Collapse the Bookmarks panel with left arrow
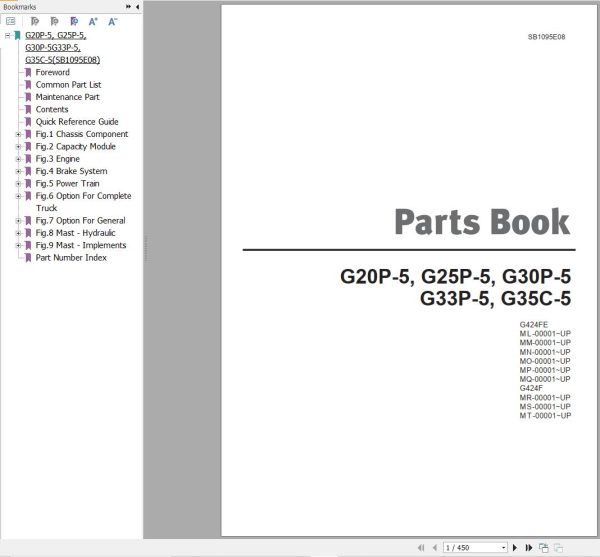This screenshot has height=557, width=600. pos(137,7)
